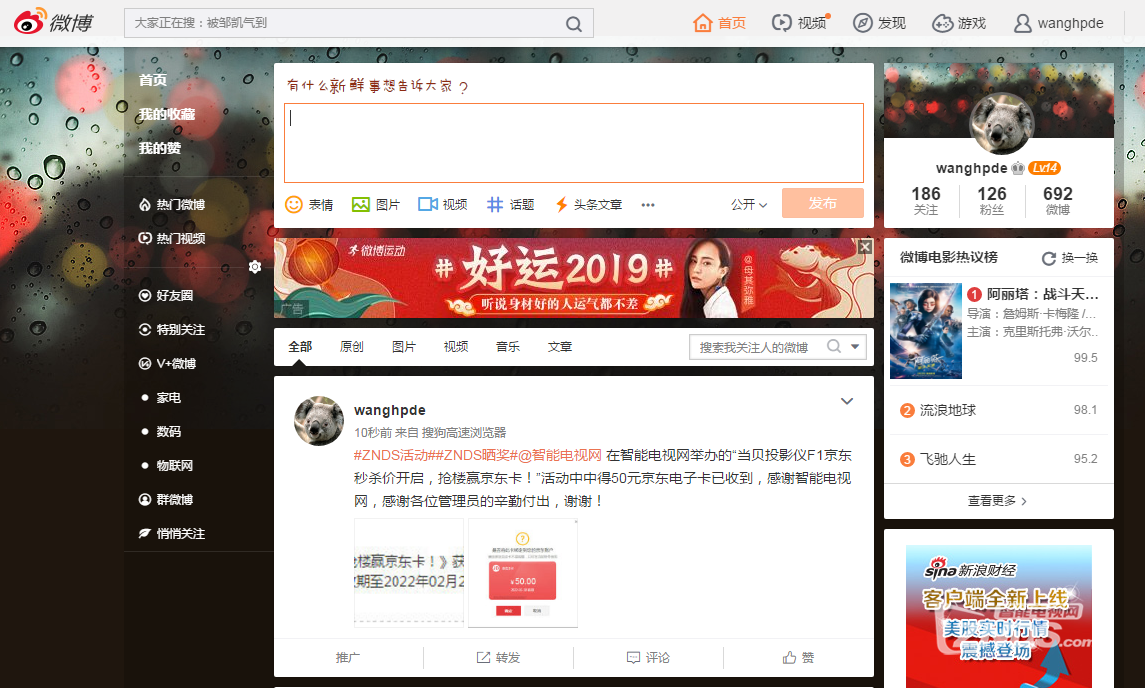1145x688 pixels.
Task: Show more compose options (three dots)
Action: pos(648,205)
